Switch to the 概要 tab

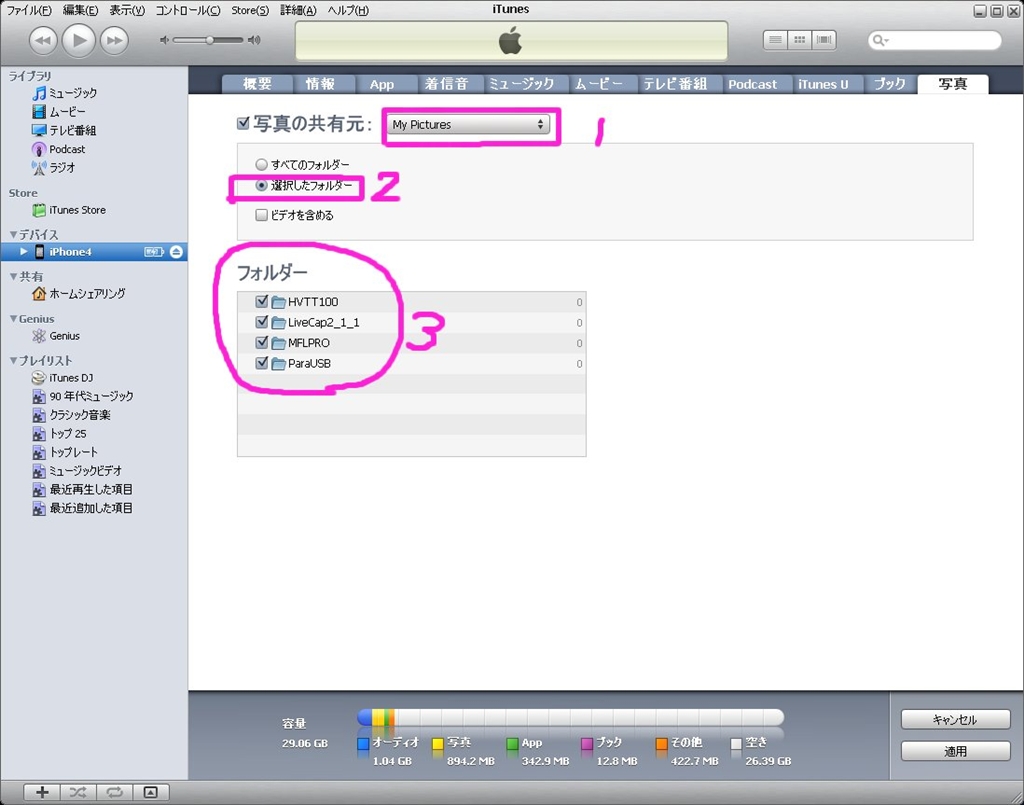point(257,84)
